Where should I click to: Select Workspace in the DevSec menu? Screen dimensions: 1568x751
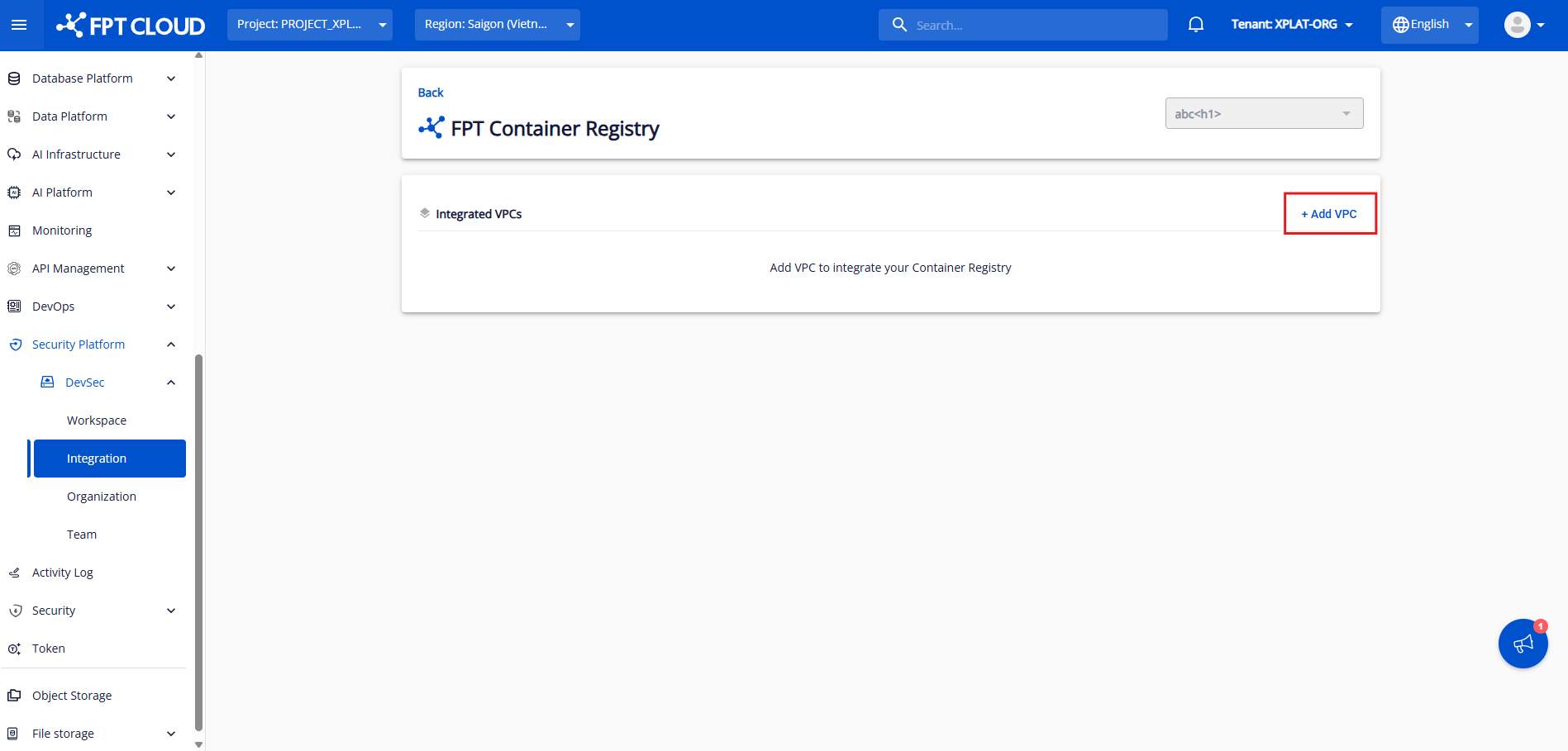97,421
